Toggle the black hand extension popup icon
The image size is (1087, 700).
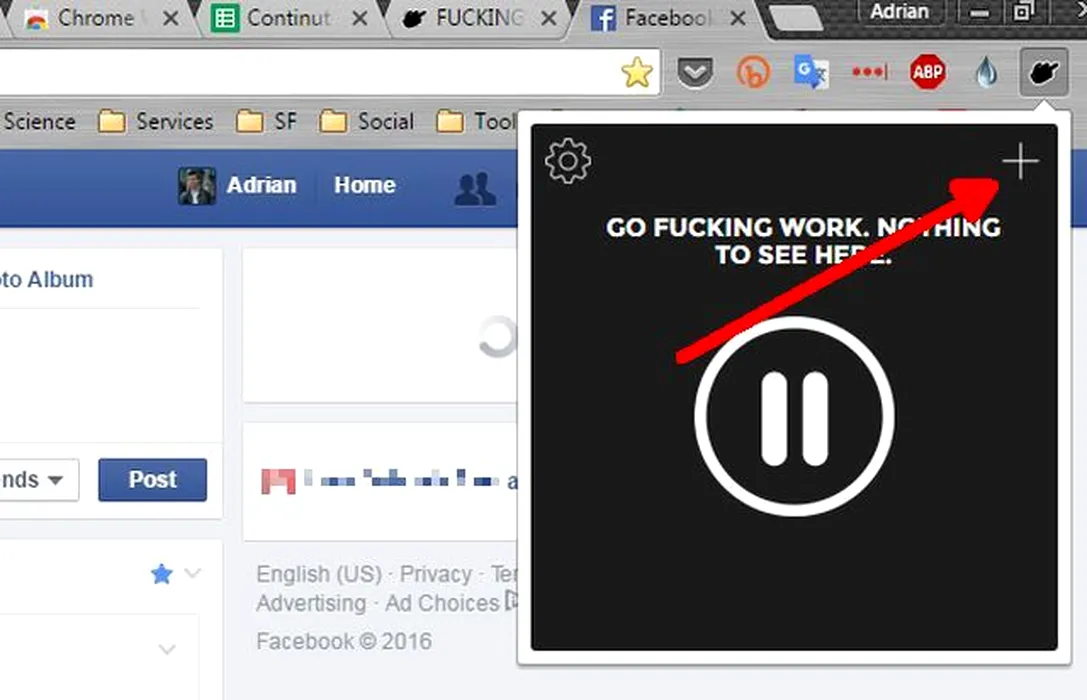[1044, 72]
